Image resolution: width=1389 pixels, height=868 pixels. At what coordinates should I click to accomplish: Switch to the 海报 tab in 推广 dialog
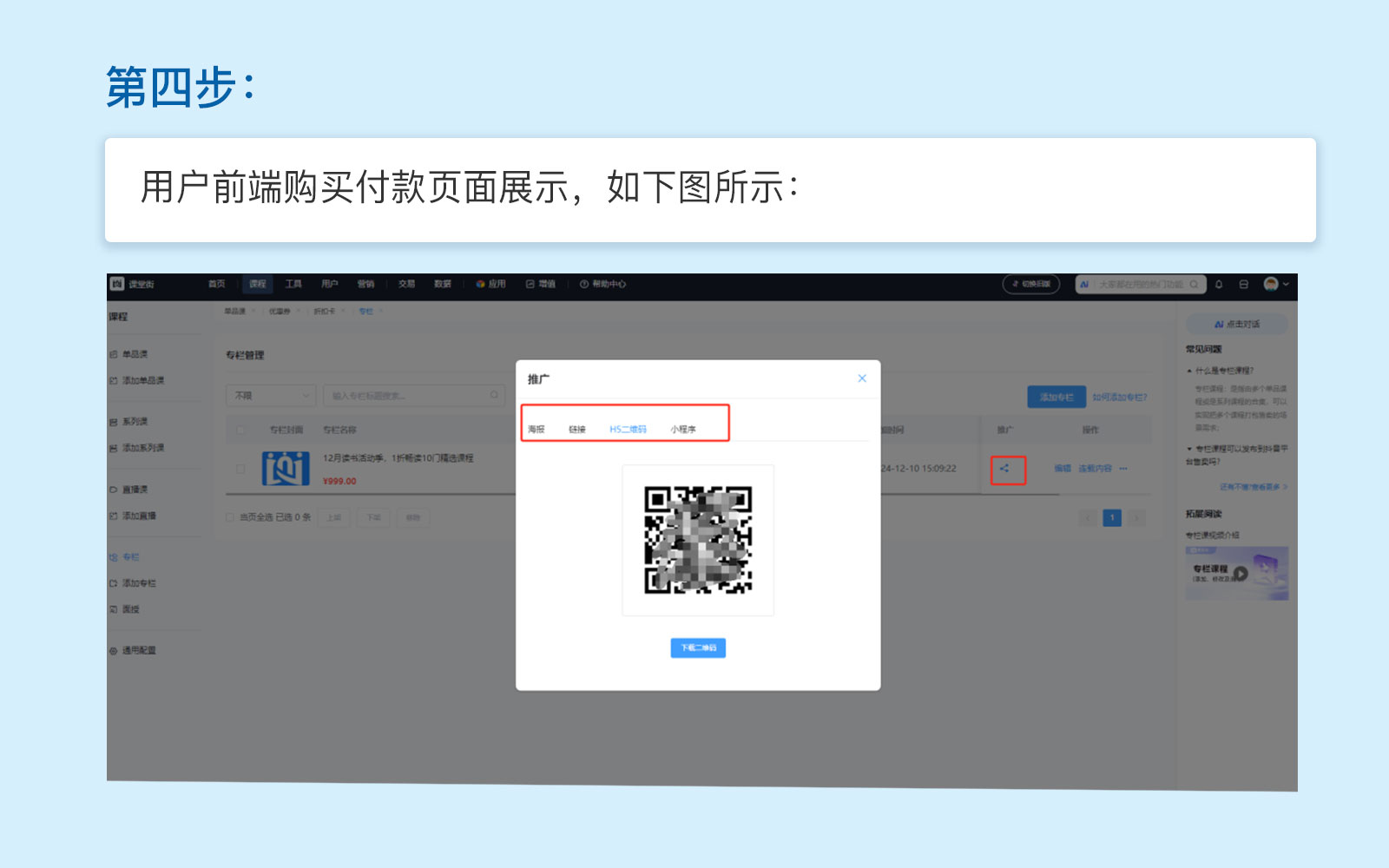click(537, 429)
